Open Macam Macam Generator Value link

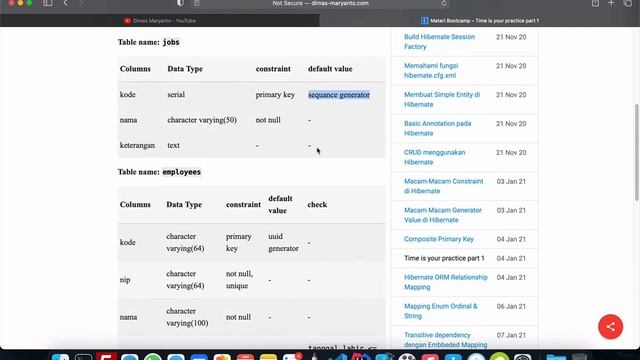442,215
